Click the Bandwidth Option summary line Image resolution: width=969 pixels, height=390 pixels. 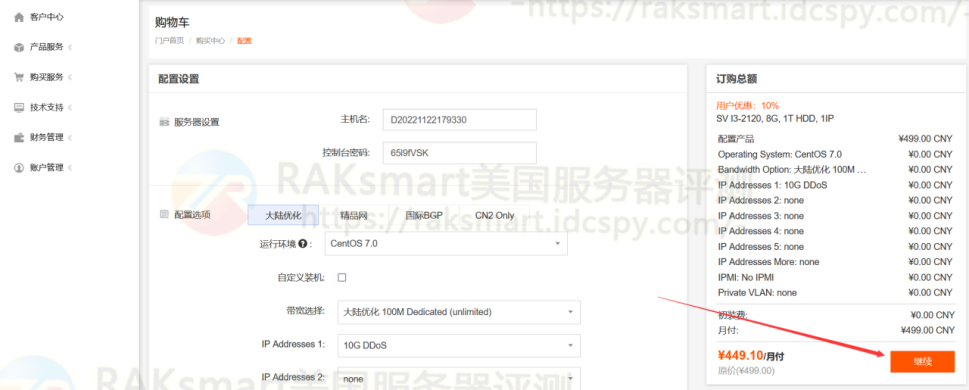835,169
